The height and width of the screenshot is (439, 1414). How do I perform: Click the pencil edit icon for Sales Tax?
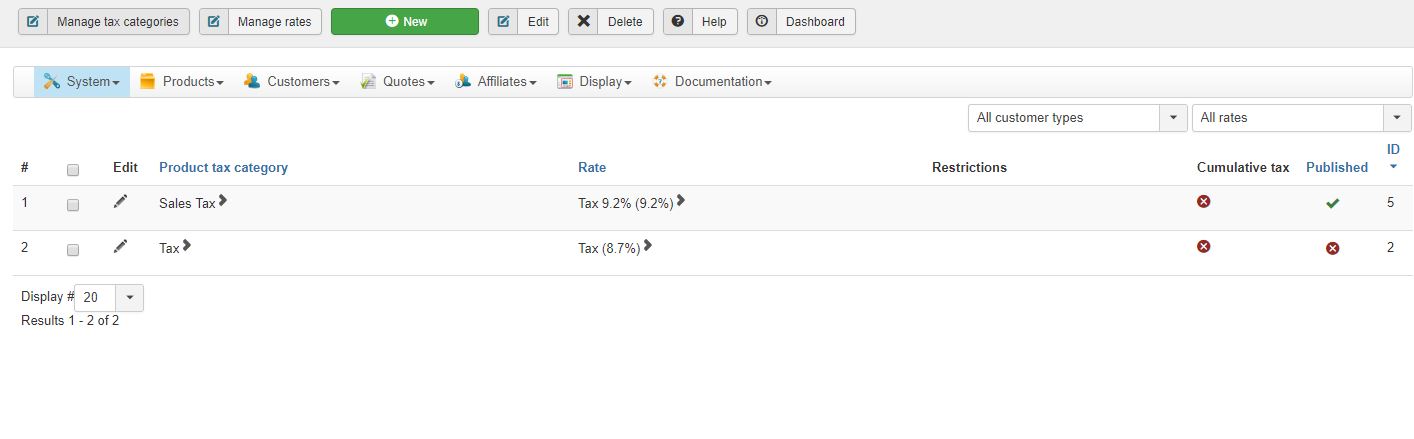120,202
